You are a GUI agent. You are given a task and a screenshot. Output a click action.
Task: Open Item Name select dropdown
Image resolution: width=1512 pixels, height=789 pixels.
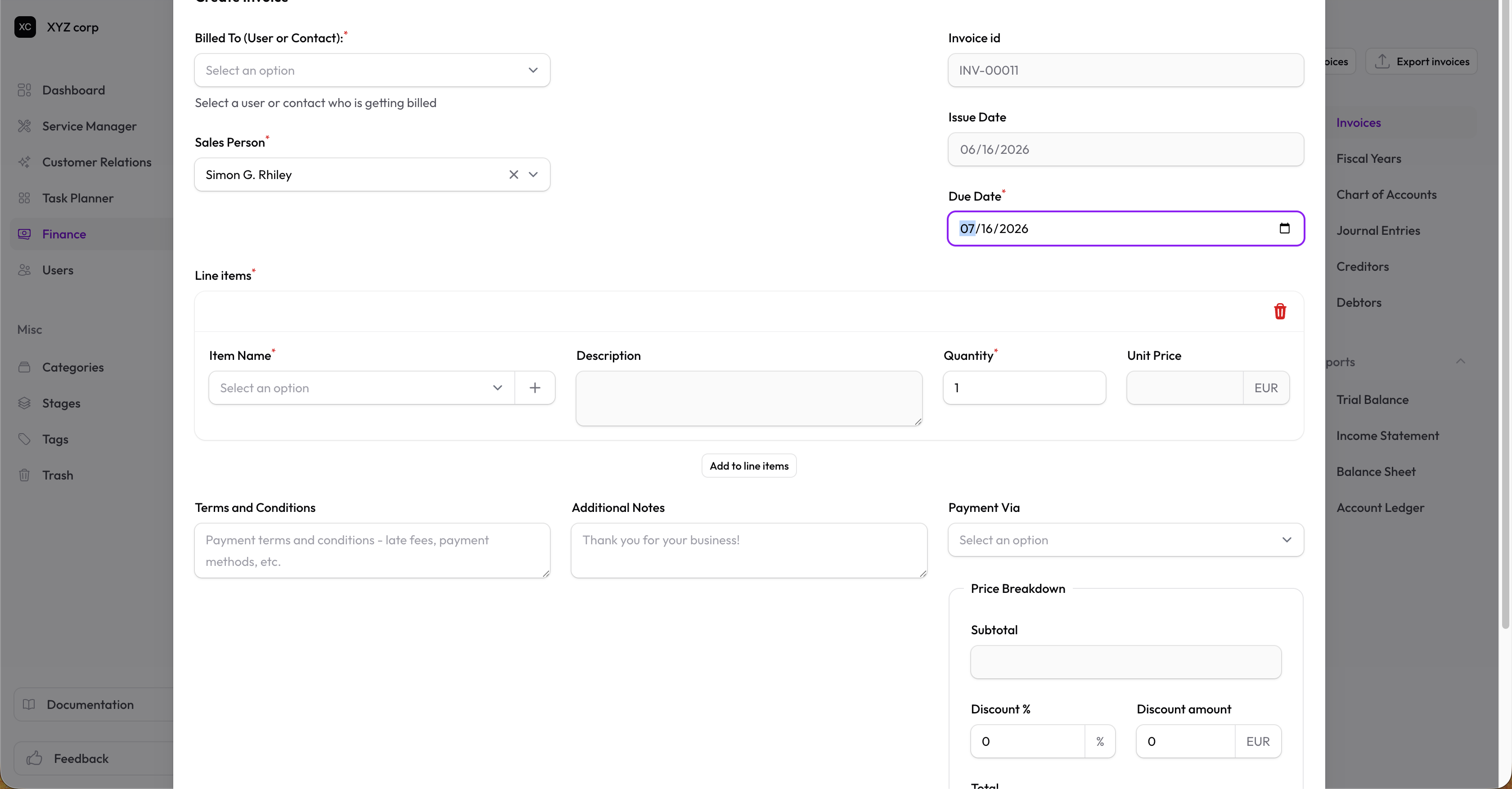click(361, 388)
